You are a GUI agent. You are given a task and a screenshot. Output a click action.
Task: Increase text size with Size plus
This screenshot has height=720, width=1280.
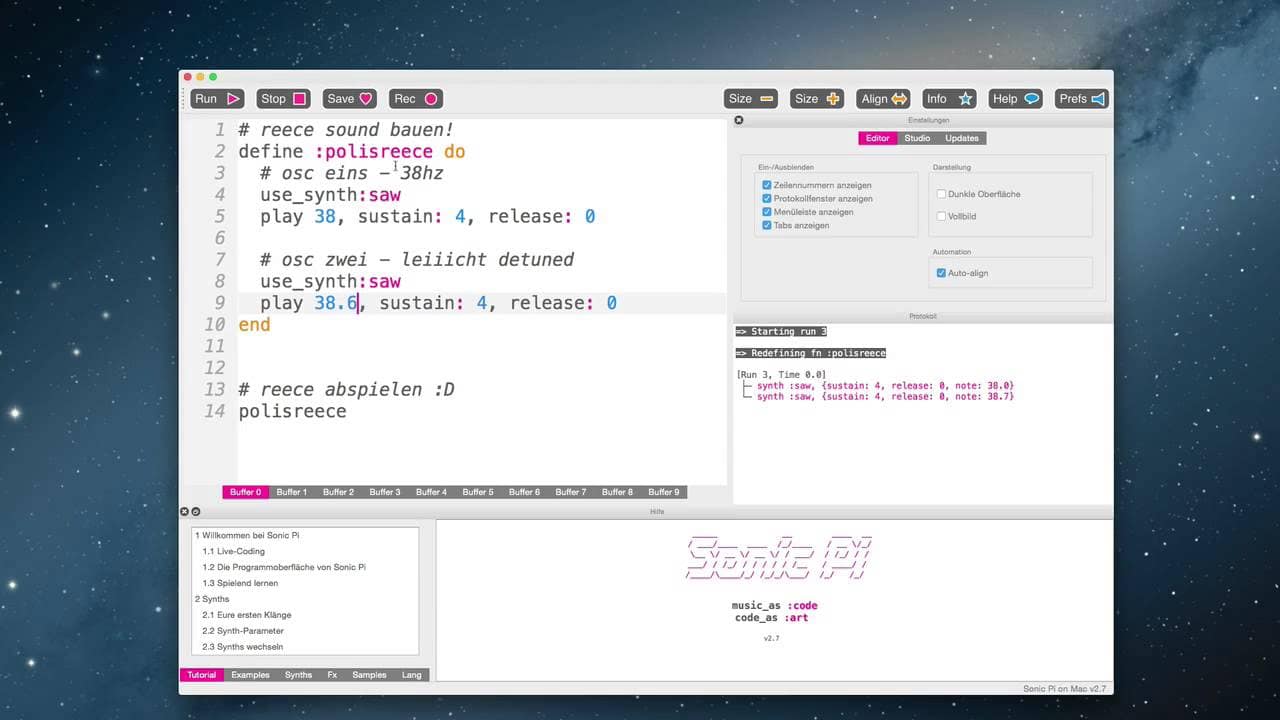pos(817,99)
